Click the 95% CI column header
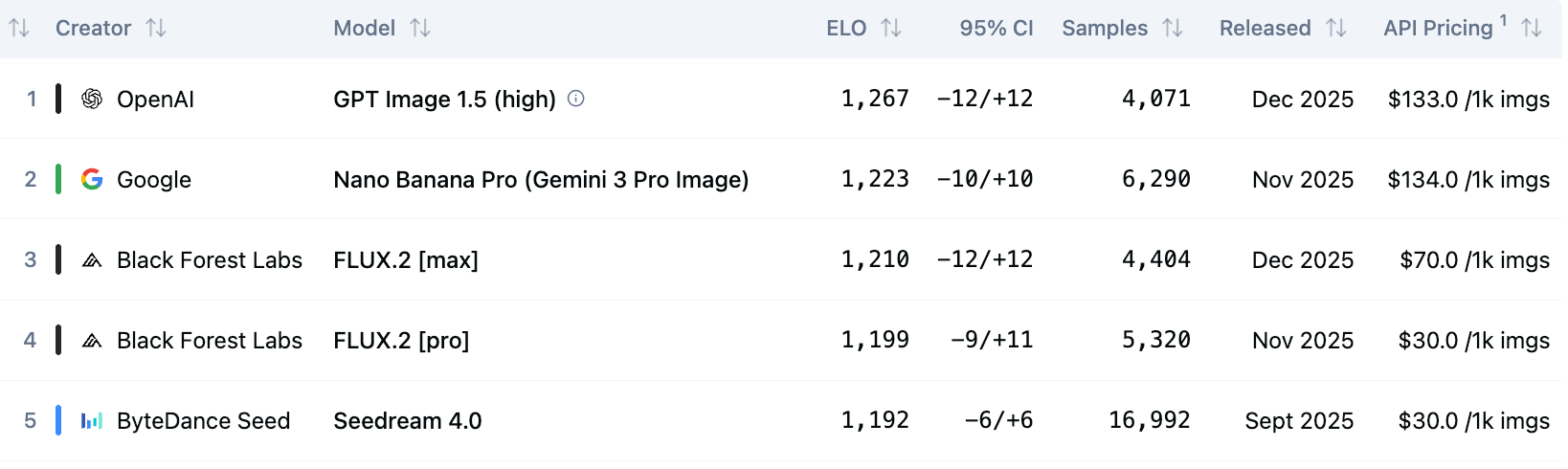Image resolution: width=1568 pixels, height=469 pixels. coord(996,28)
